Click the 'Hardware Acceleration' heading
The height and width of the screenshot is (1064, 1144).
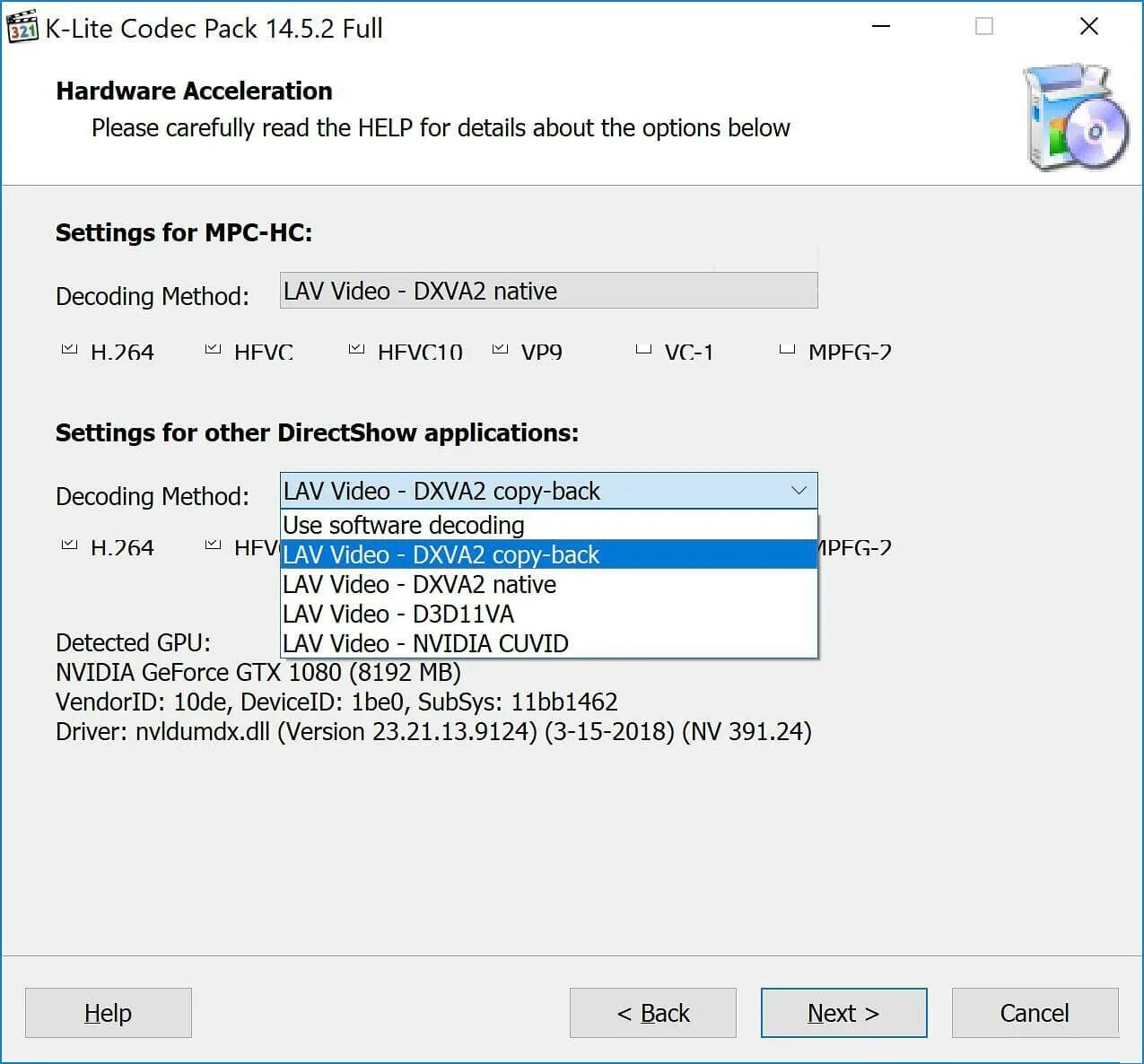(x=194, y=91)
